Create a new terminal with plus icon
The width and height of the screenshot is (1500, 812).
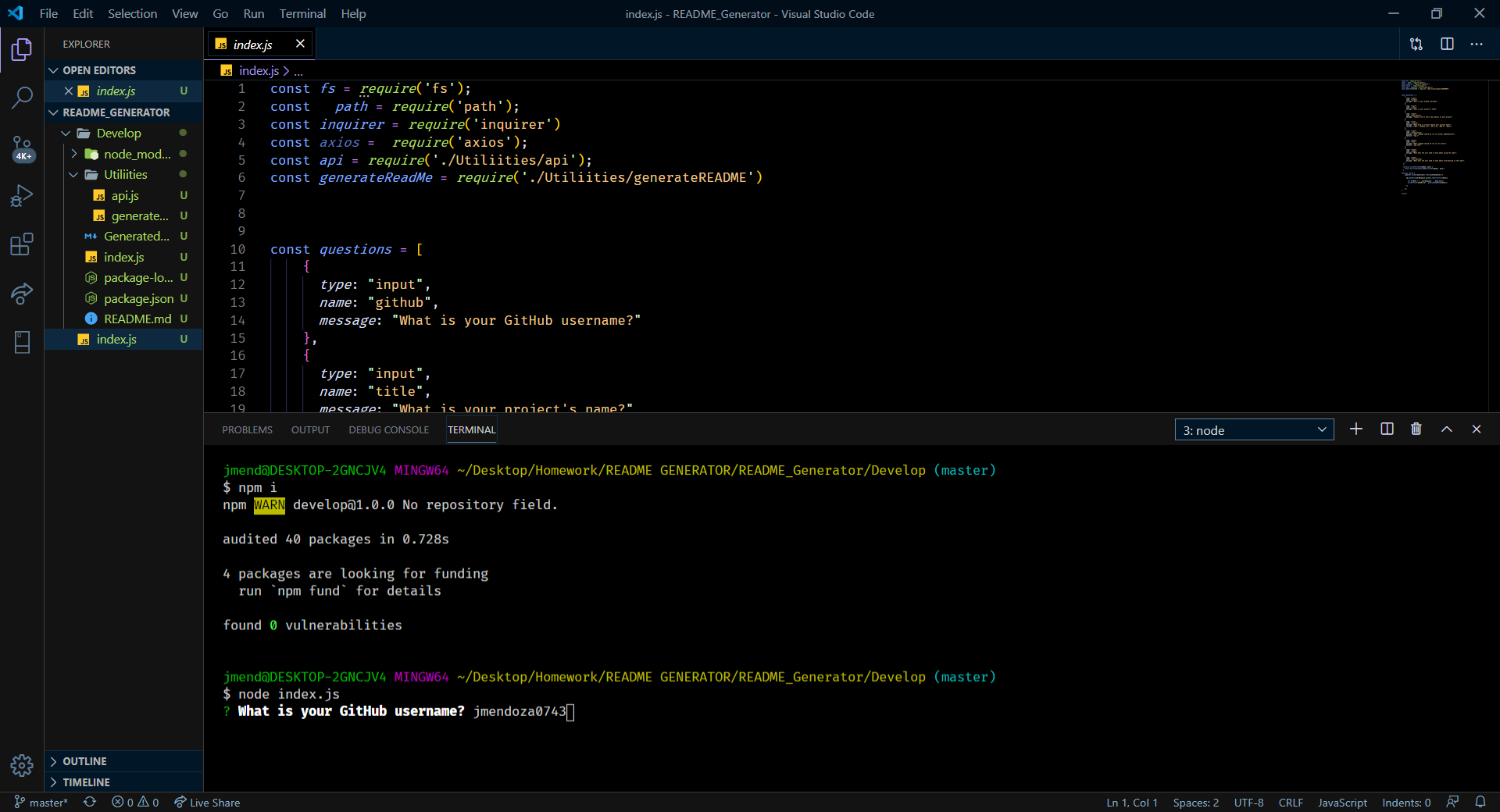pos(1356,429)
